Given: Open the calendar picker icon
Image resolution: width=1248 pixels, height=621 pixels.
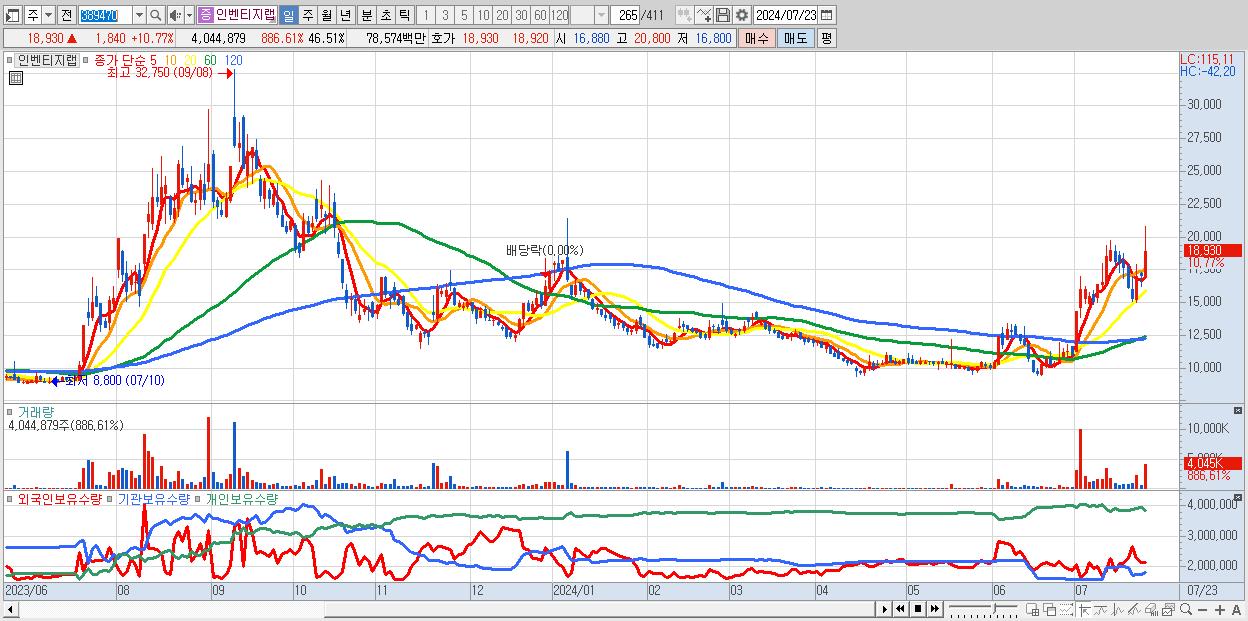Looking at the screenshot, I should click(x=827, y=15).
